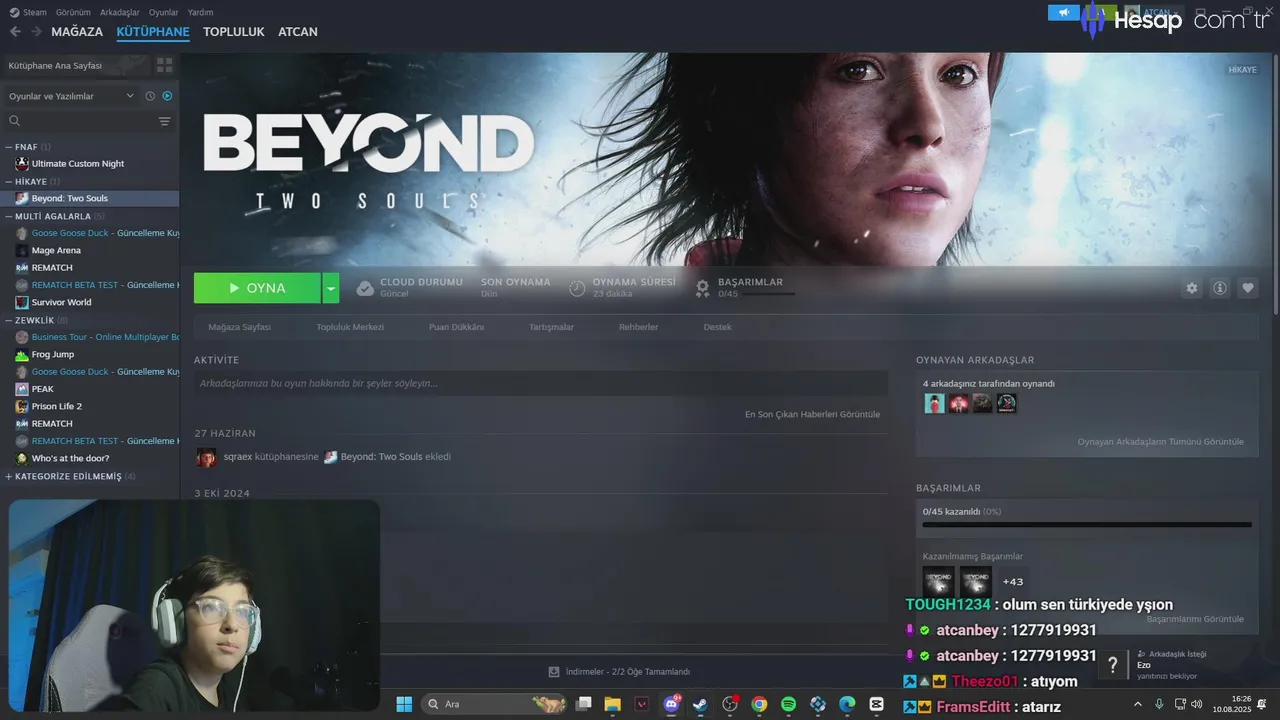Show game info icon
This screenshot has height=720, width=1280.
pyautogui.click(x=1220, y=288)
